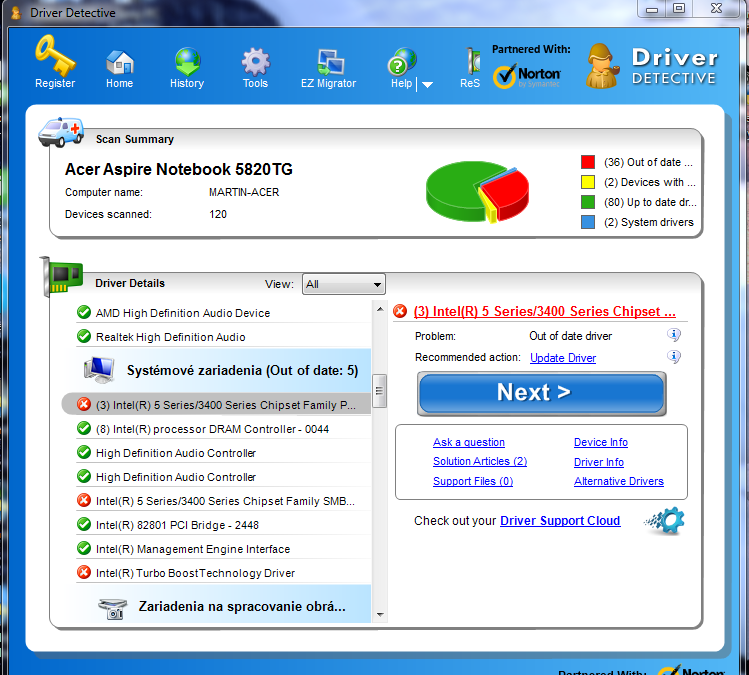
Task: Click the driver list scrollbar thumb
Action: click(x=379, y=391)
